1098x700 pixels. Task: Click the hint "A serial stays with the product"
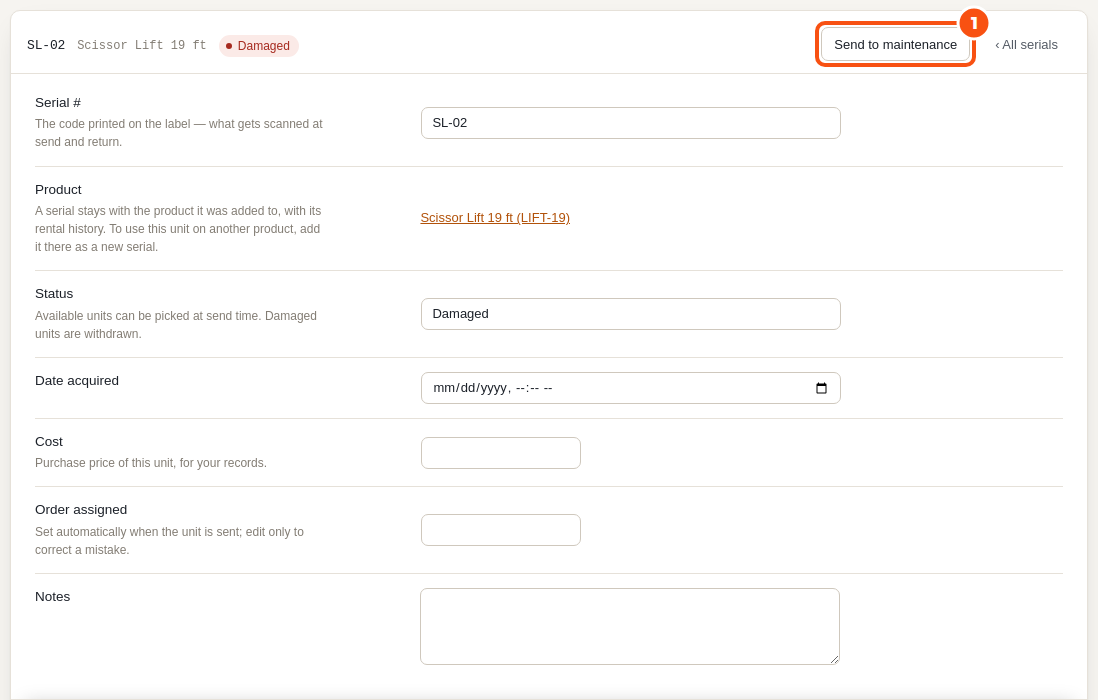[178, 229]
